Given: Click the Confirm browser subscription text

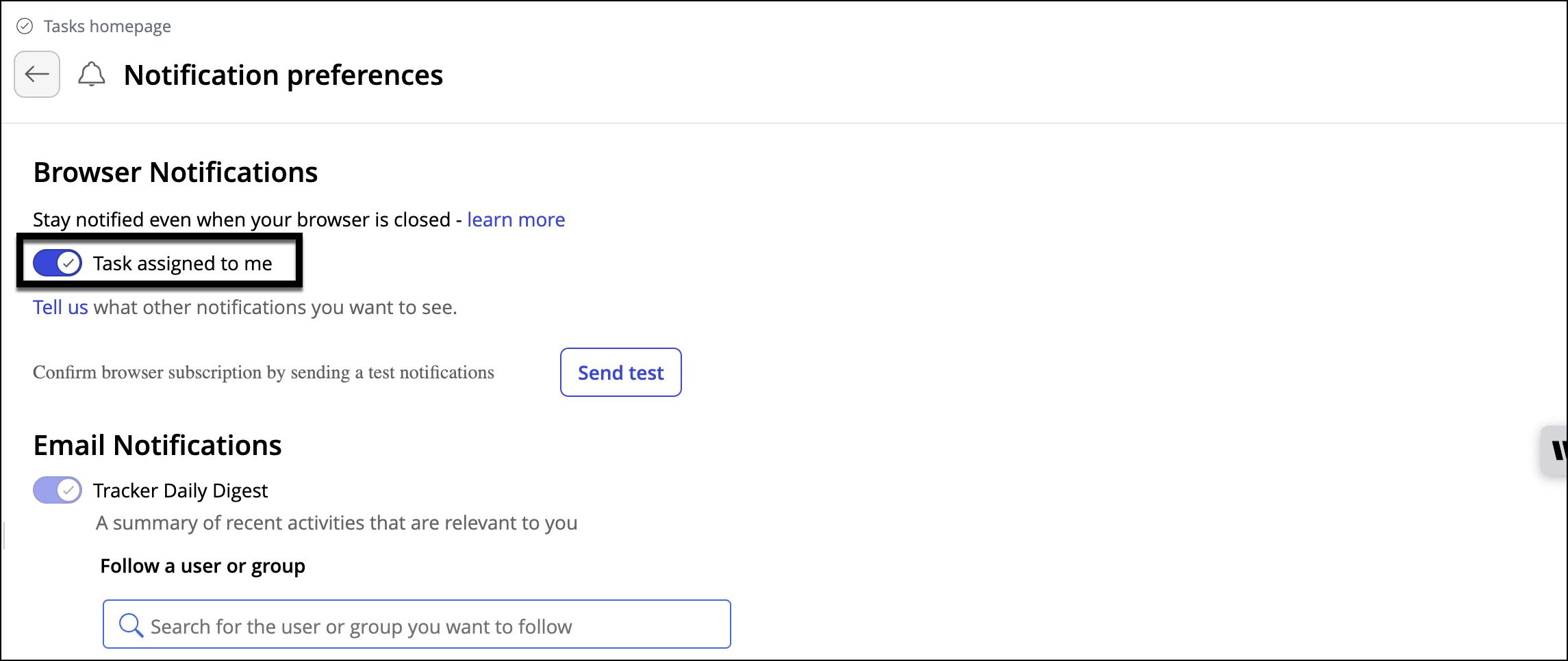Looking at the screenshot, I should (264, 373).
